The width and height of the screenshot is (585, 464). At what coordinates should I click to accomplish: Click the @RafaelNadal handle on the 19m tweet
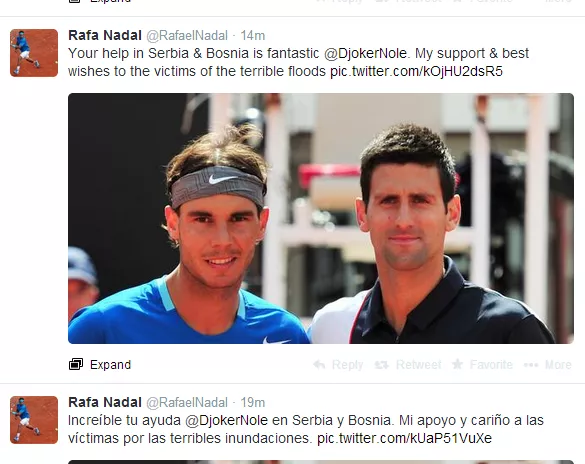[x=187, y=403]
